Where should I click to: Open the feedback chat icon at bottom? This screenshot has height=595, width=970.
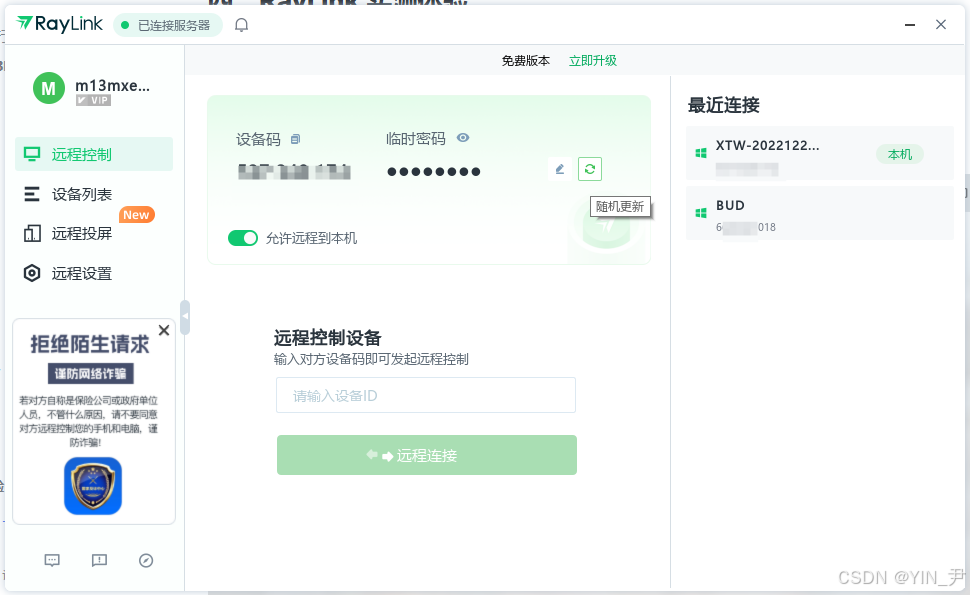51,560
